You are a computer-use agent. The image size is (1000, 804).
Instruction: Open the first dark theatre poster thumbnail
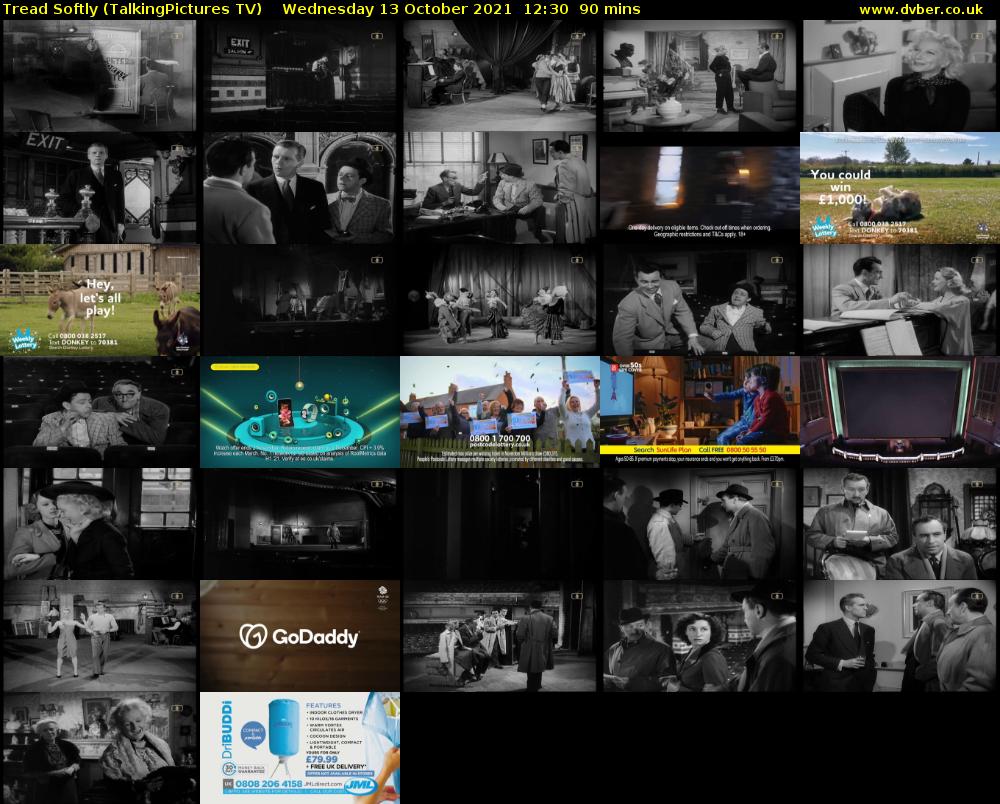[x=100, y=76]
